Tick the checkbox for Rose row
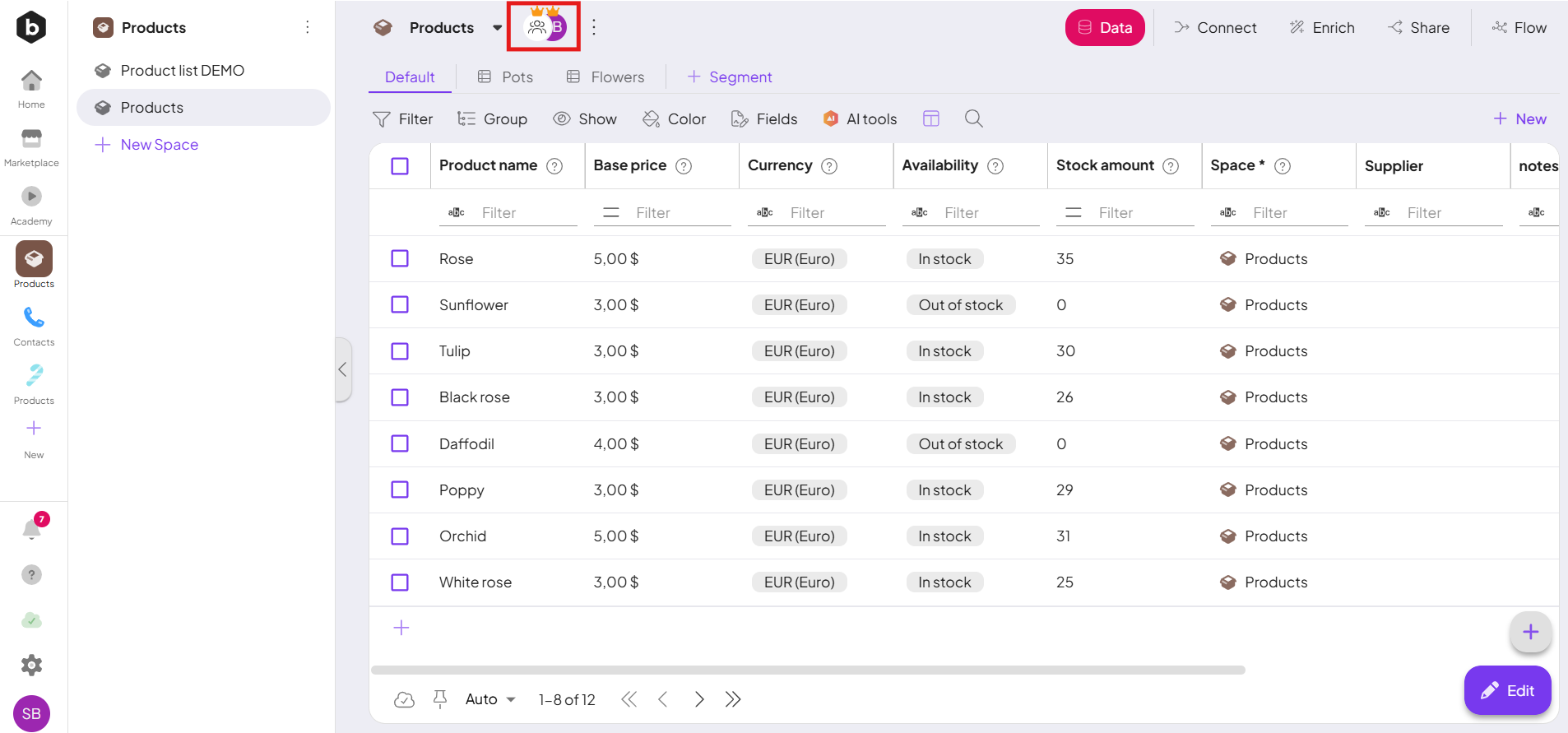 point(400,258)
